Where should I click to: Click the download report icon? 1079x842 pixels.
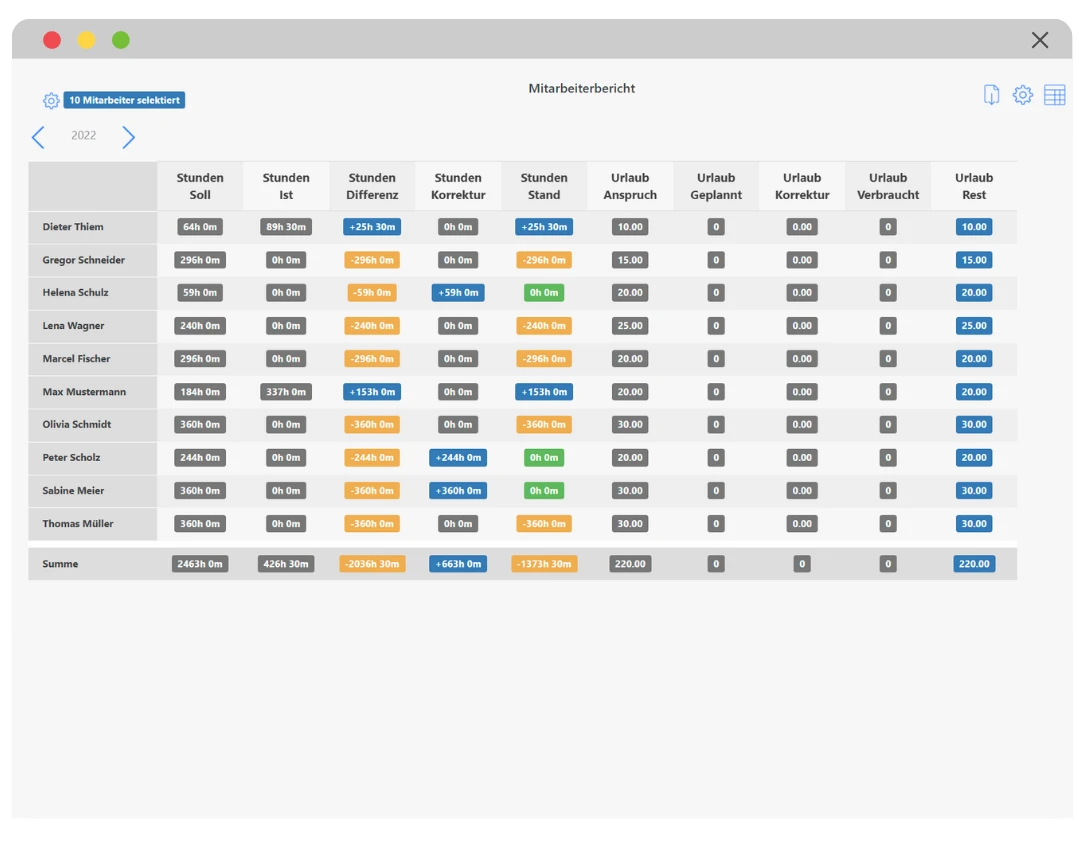(991, 95)
